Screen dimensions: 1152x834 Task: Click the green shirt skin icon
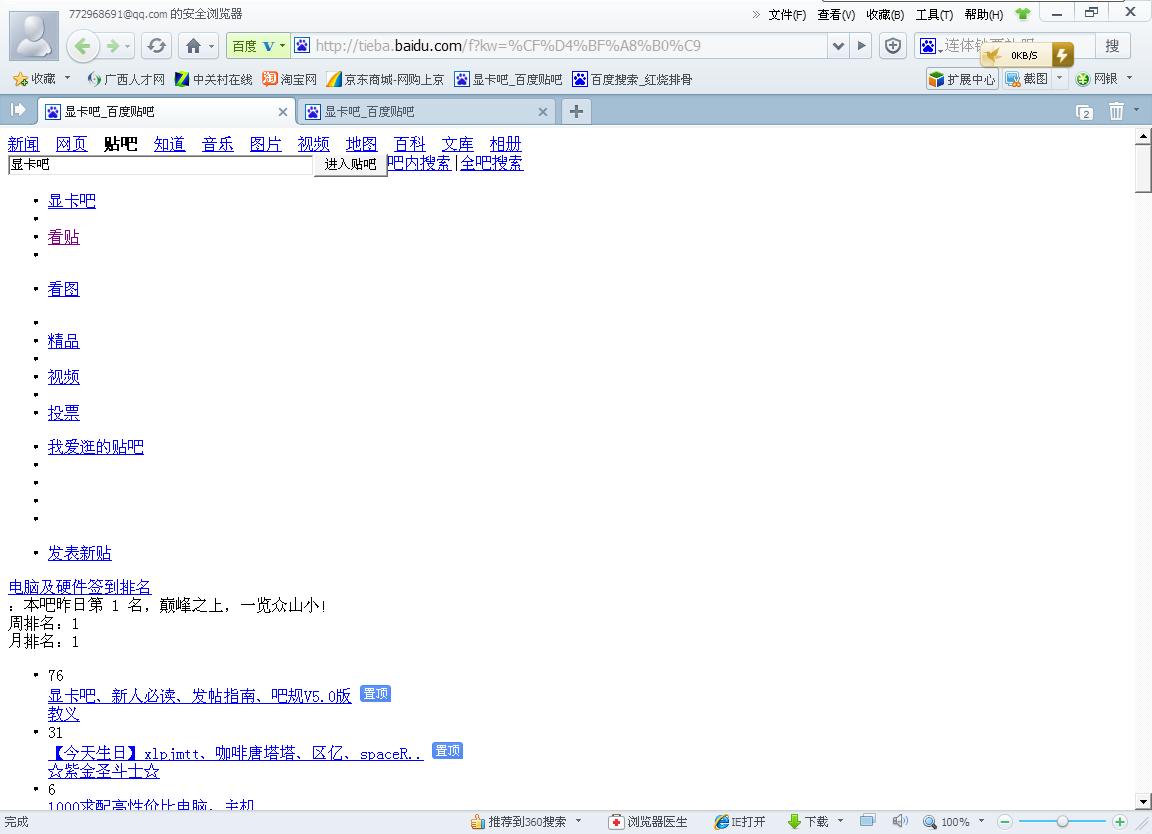(1023, 13)
